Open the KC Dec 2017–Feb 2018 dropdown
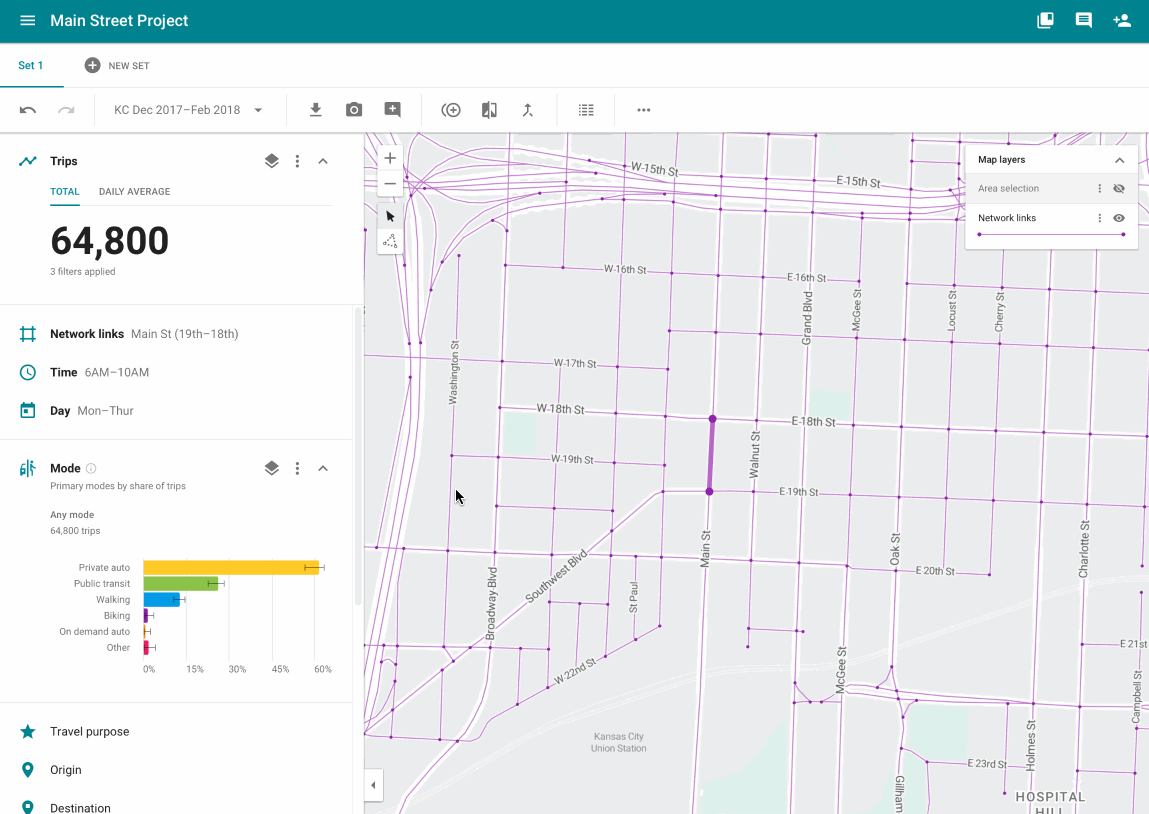 (188, 110)
